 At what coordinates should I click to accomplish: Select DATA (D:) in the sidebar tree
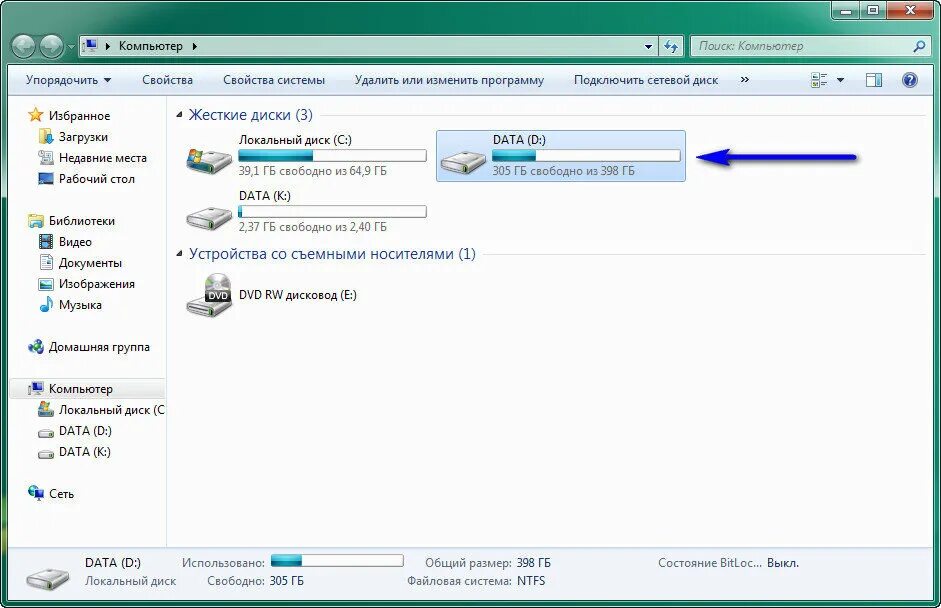click(85, 431)
